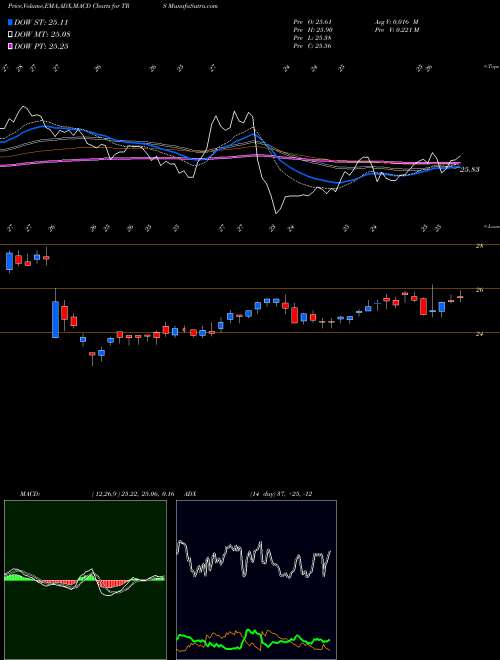Click the previous open value 'Pre O: 25.61'
The image size is (500, 660).
coord(314,21)
